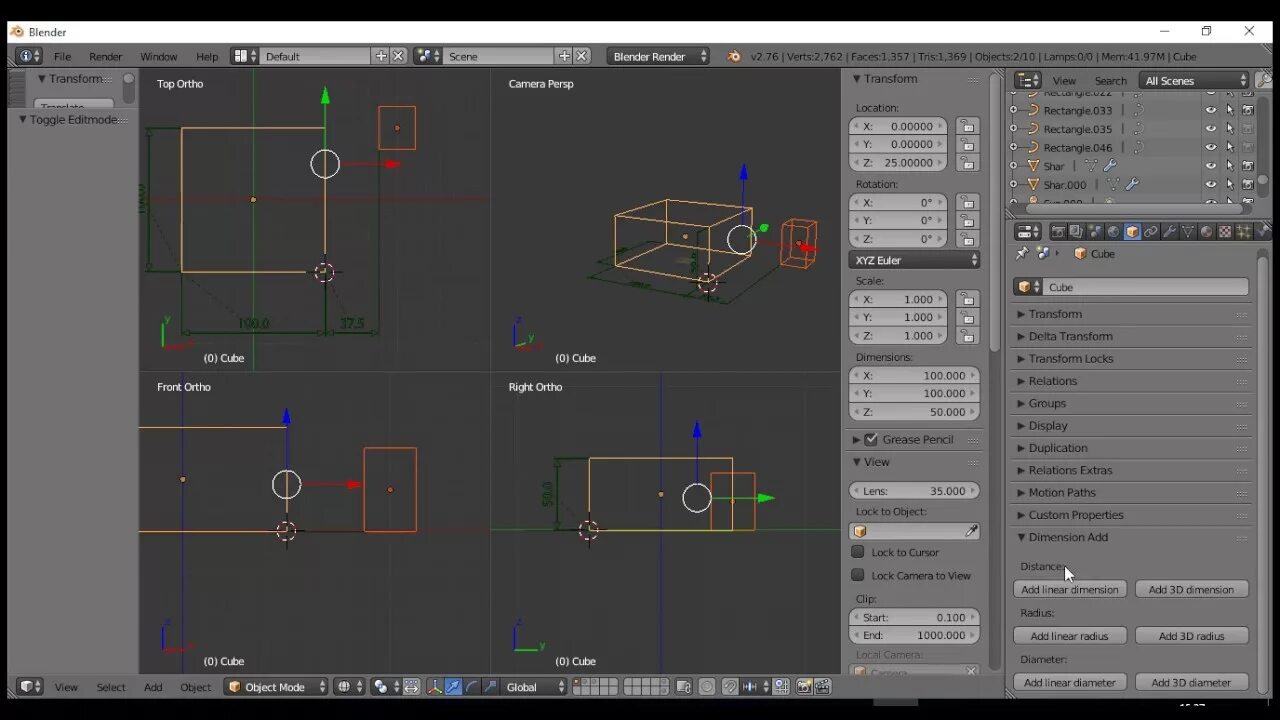Click the eyedropper in Lock to Object field

tap(971, 531)
